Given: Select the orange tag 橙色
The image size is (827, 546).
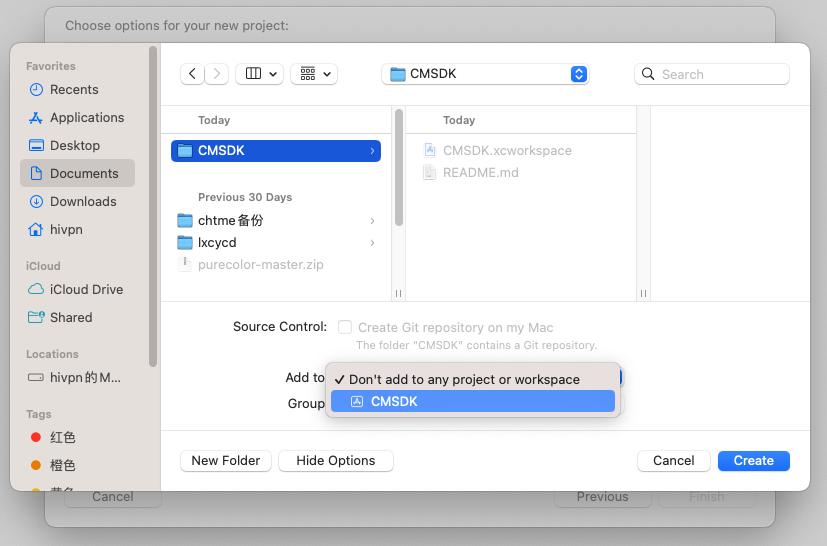Looking at the screenshot, I should (53, 465).
